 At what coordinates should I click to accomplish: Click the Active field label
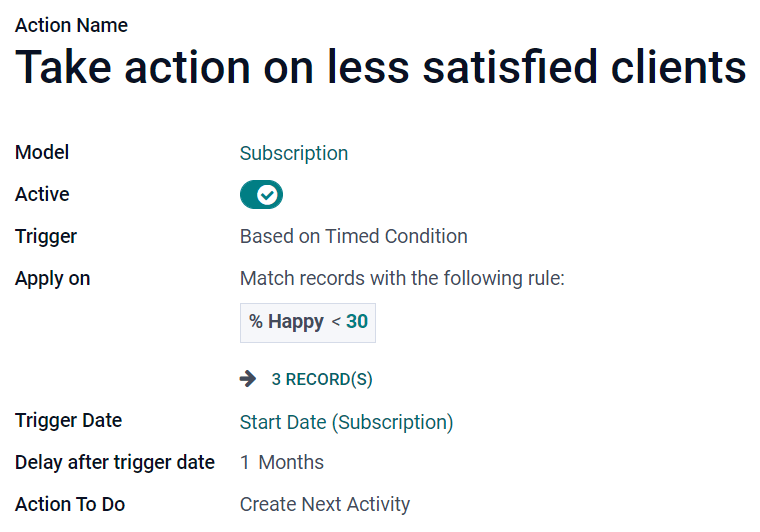(42, 195)
